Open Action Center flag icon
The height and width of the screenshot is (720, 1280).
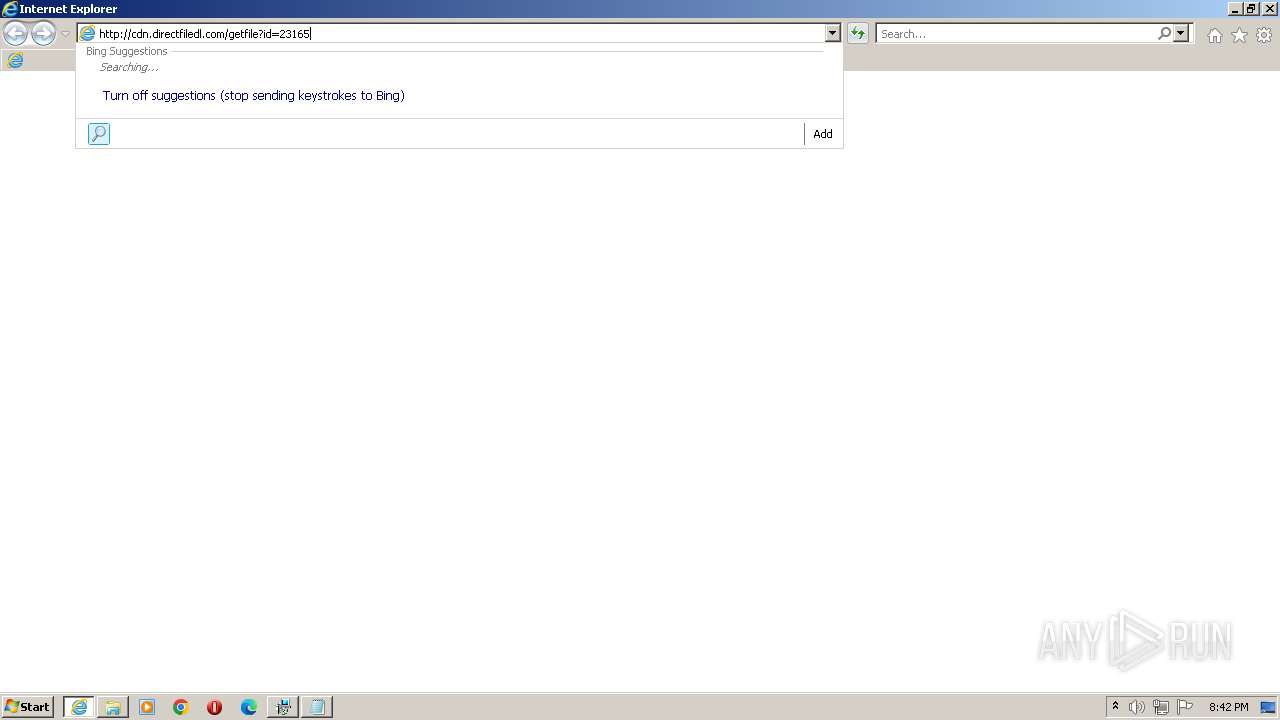1185,707
